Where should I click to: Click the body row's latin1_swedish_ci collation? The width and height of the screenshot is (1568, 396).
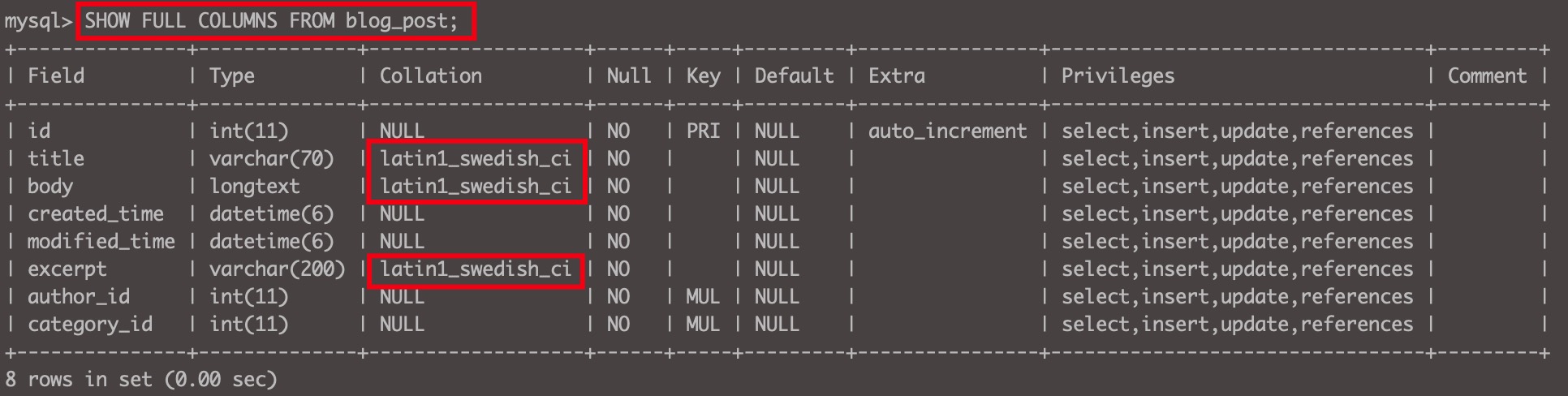(476, 187)
